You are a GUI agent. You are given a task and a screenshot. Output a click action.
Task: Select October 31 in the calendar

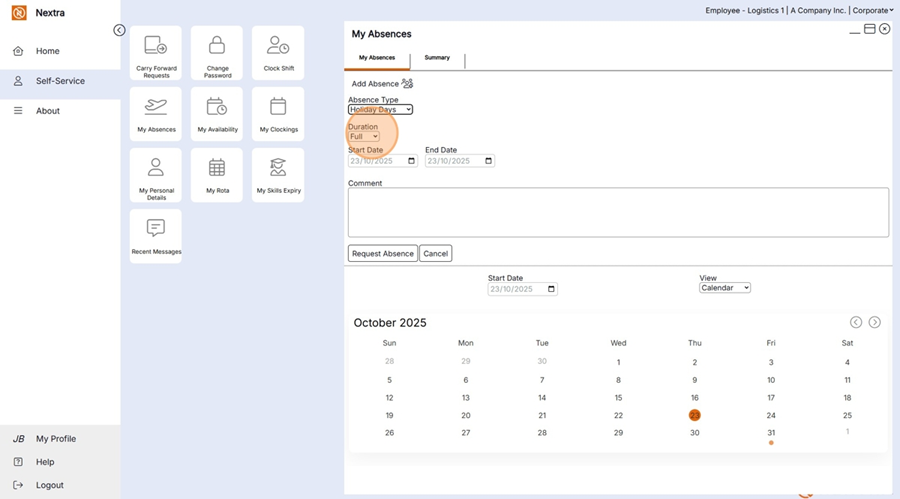(771, 433)
